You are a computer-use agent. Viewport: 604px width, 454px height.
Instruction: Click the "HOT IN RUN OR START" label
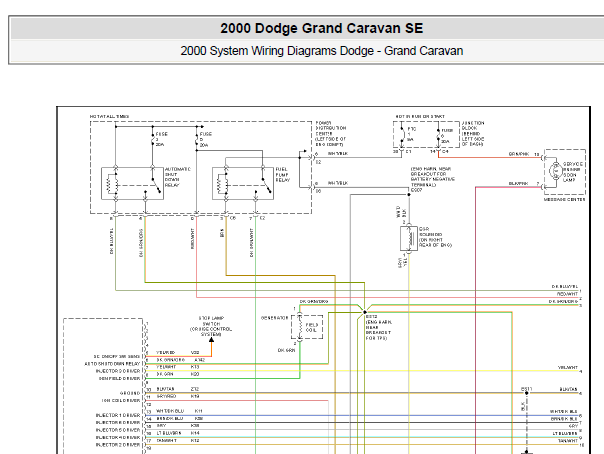coord(420,116)
